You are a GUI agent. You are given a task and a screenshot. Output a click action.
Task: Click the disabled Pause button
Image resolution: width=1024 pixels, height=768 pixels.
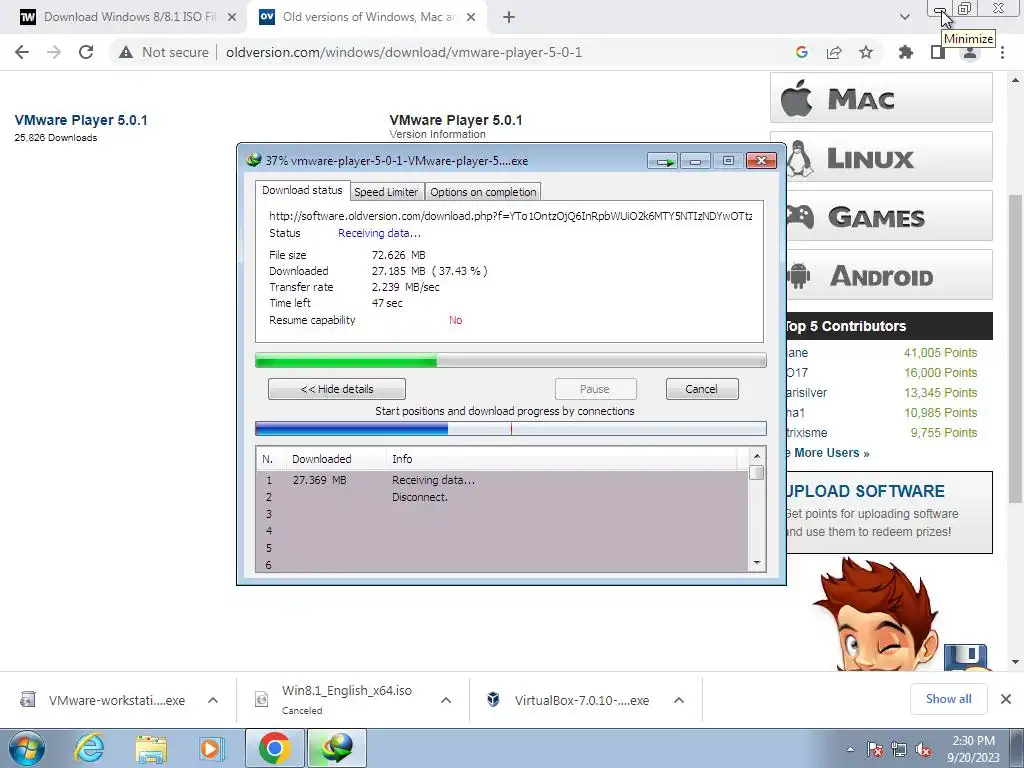[595, 389]
